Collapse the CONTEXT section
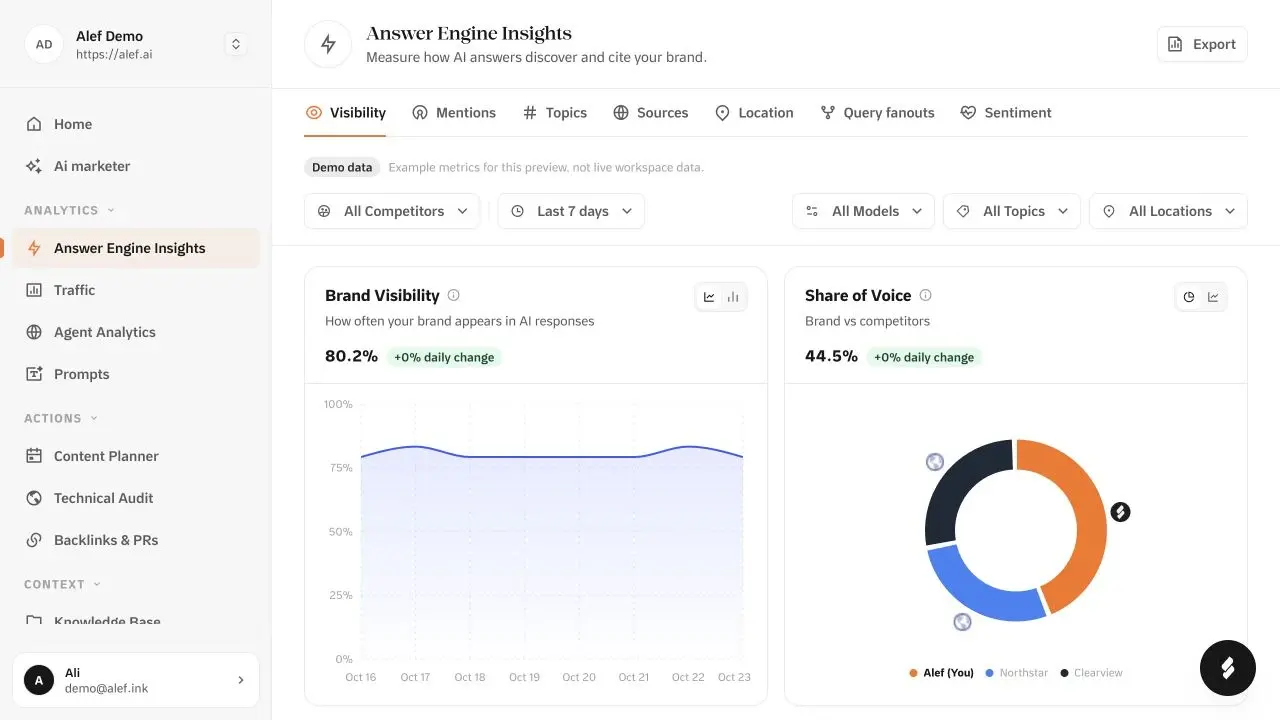This screenshot has height=720, width=1280. click(x=63, y=584)
